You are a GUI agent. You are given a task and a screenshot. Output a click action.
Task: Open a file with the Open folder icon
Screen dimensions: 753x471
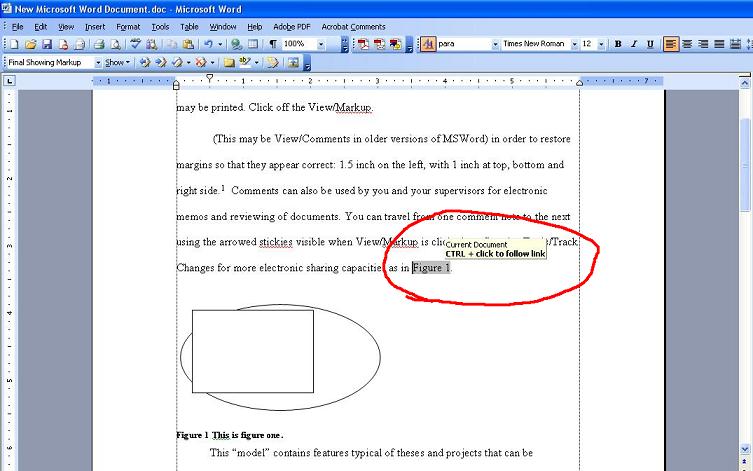pyautogui.click(x=31, y=44)
